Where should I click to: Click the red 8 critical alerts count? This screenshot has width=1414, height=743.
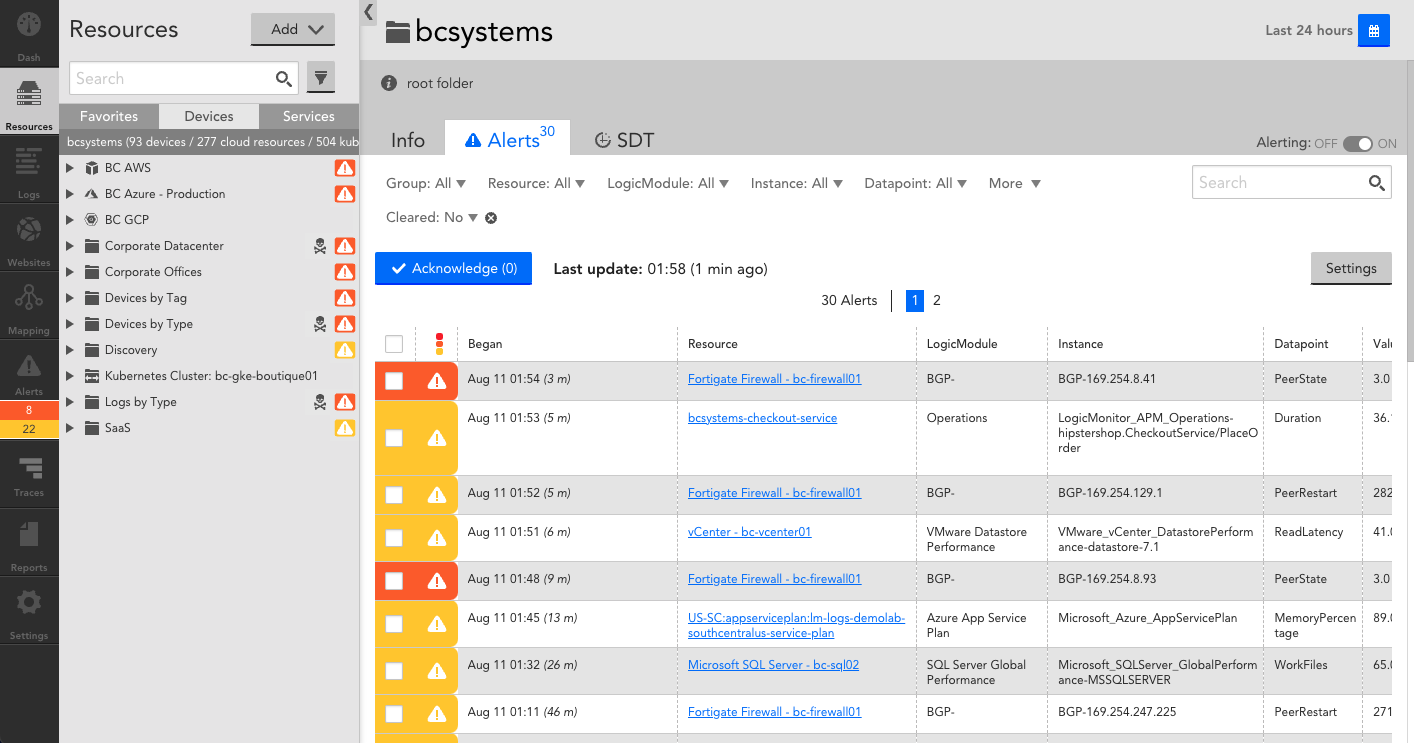(x=29, y=410)
